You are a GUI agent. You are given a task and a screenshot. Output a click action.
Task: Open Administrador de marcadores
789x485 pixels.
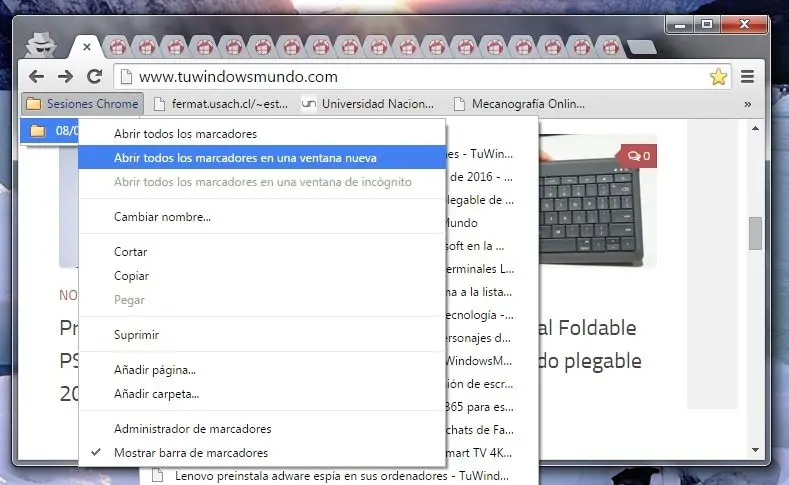(x=262, y=429)
